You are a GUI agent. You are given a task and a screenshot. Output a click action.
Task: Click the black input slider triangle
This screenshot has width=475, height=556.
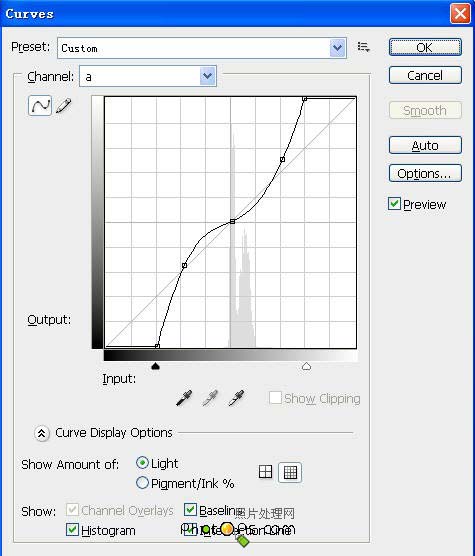[x=155, y=366]
